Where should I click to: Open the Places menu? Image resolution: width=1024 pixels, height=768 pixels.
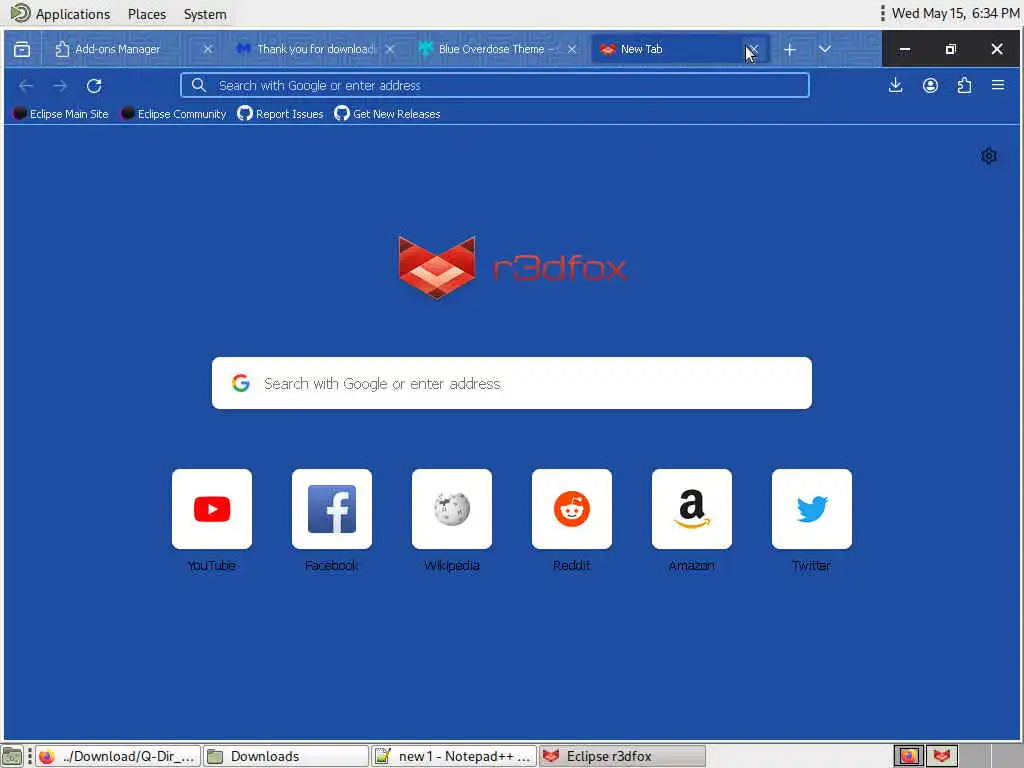147,14
